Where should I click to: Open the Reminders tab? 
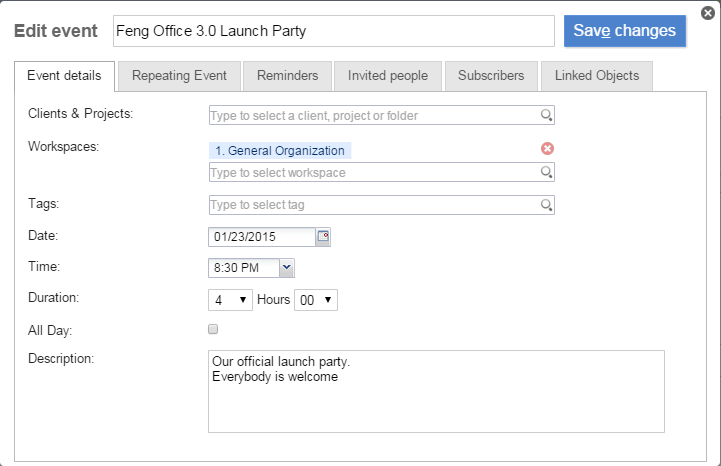287,76
